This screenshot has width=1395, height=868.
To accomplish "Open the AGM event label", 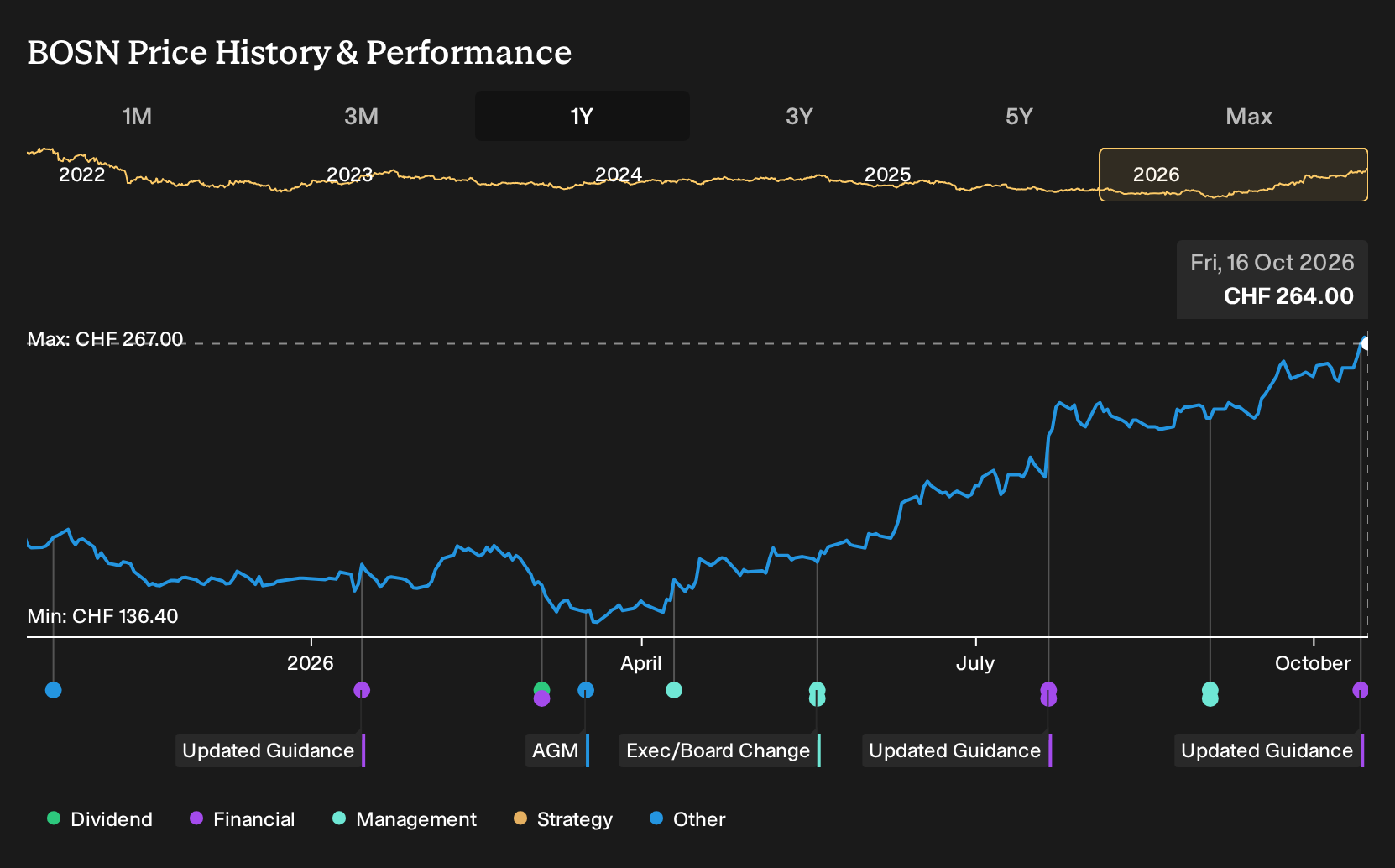I will pos(557,750).
